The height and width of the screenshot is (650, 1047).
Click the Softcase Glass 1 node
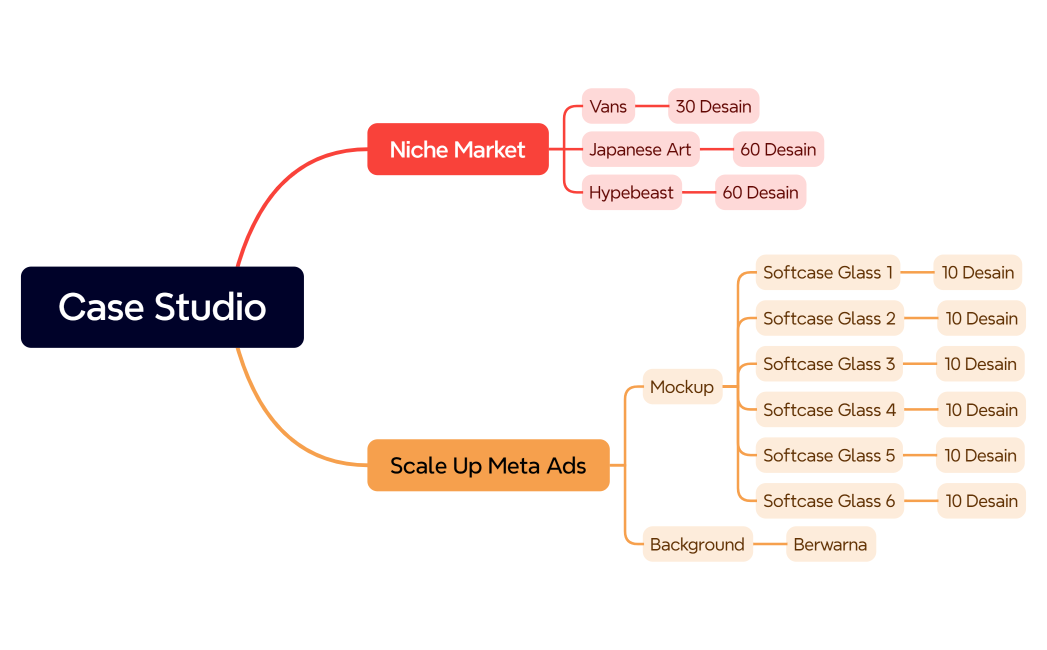pyautogui.click(x=827, y=272)
